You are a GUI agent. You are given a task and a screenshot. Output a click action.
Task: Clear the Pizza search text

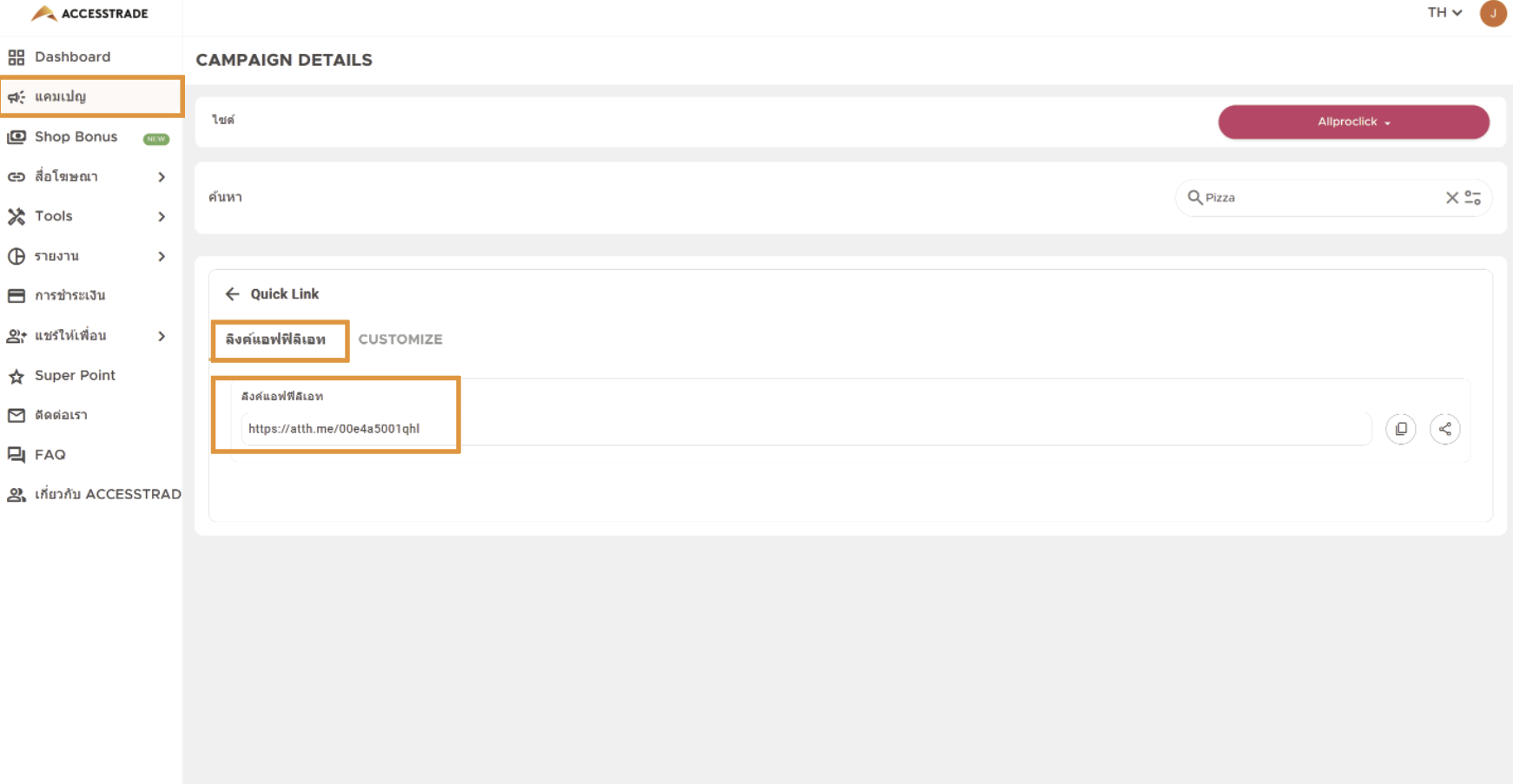coord(1451,198)
